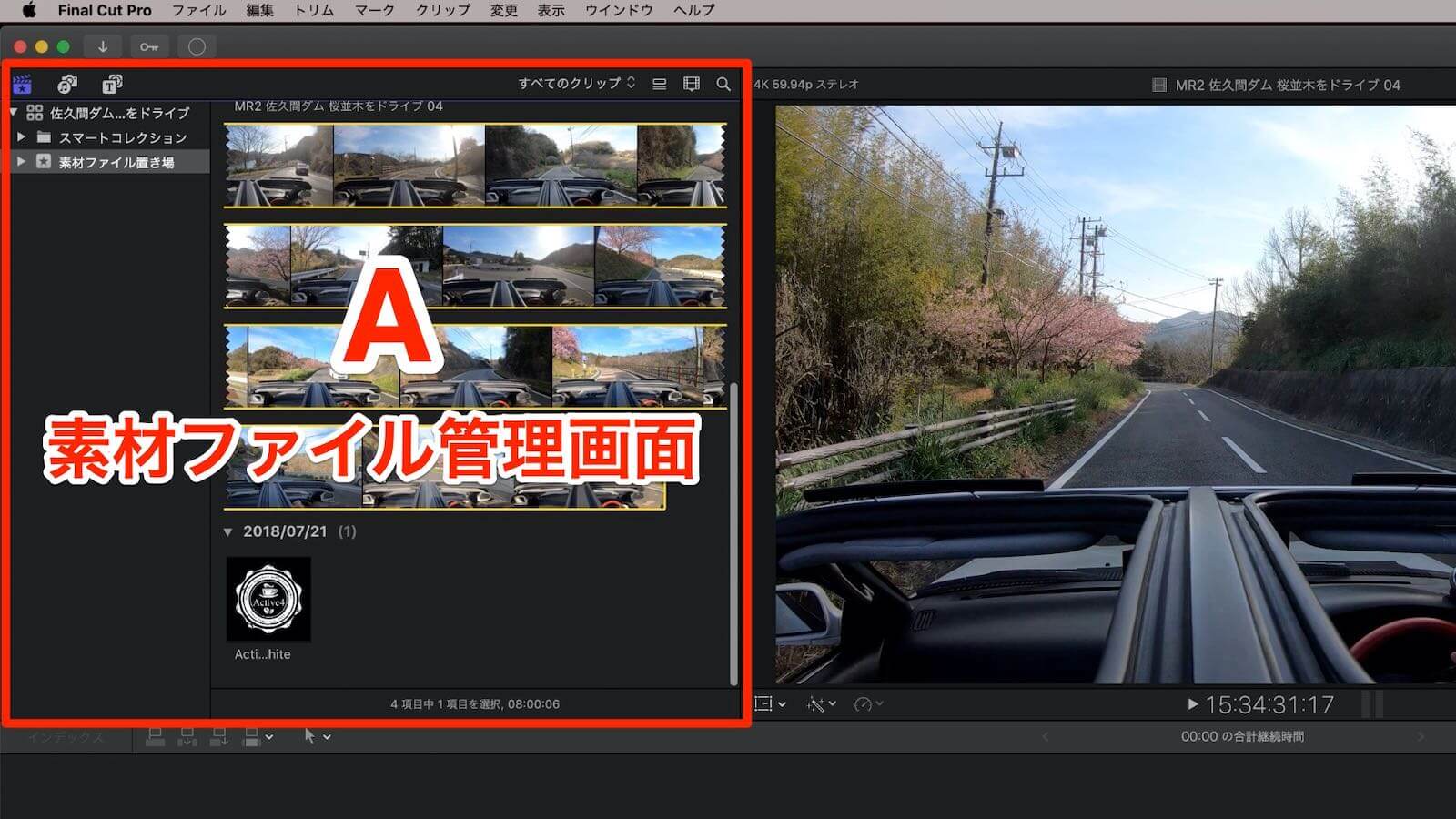Open the トリム menu

pyautogui.click(x=314, y=10)
